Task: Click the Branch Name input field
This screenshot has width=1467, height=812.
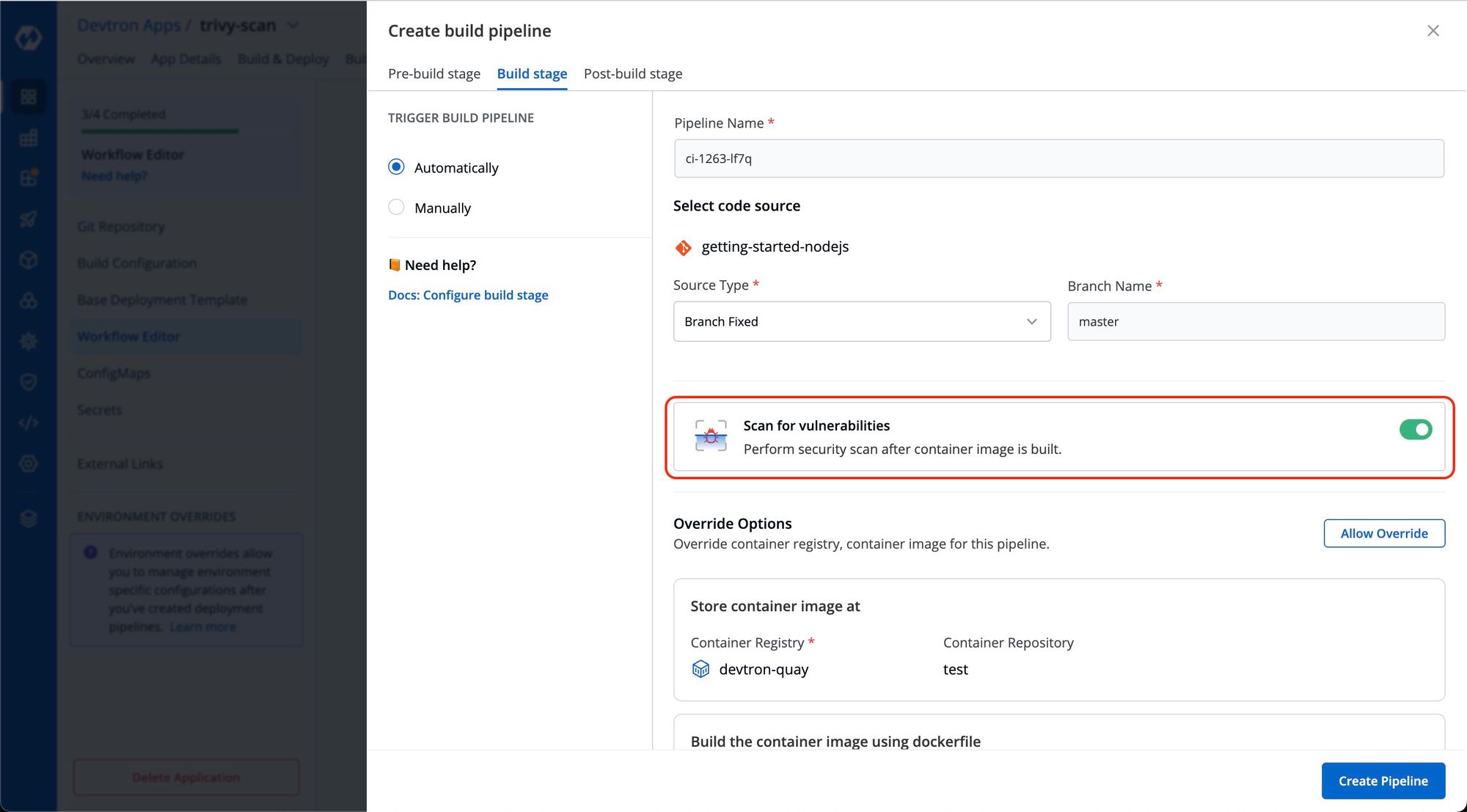Action: pos(1256,321)
